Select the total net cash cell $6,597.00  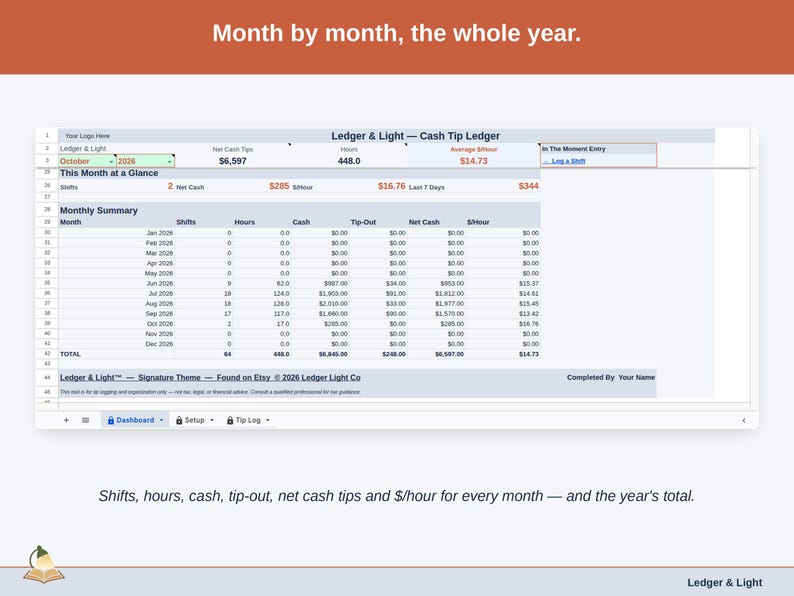click(436, 354)
